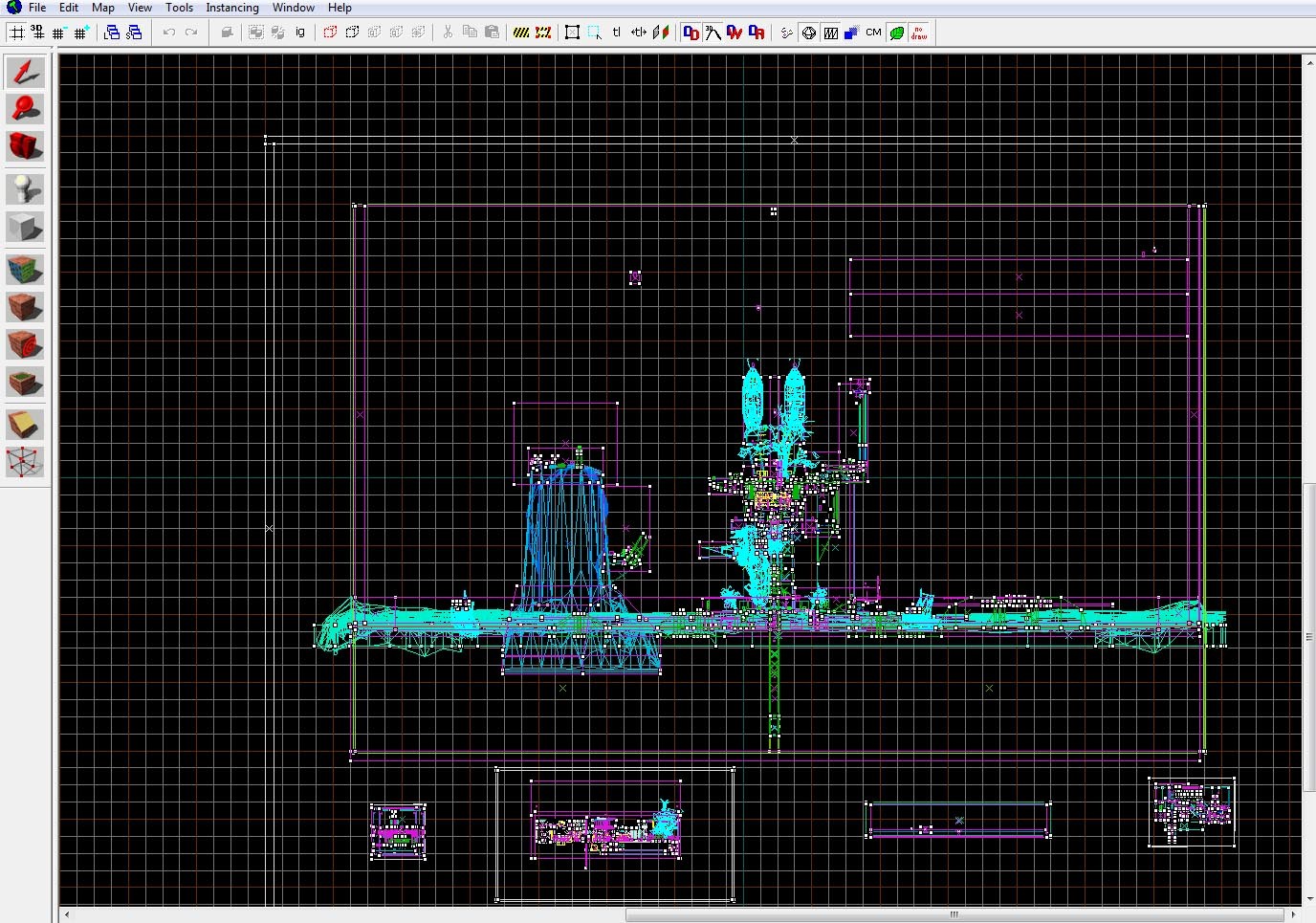Select the Selection arrow tool

point(25,73)
